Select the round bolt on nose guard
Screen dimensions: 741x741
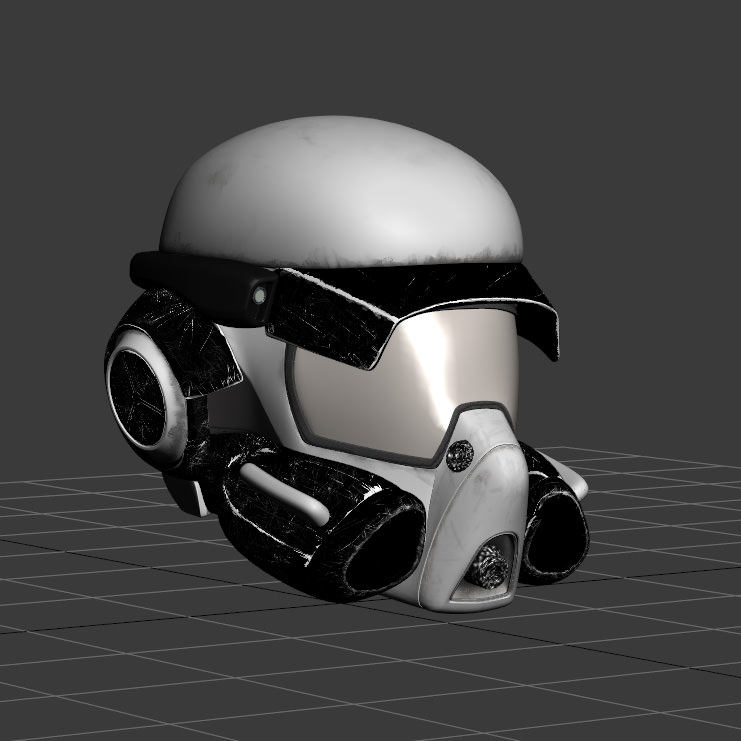[x=460, y=456]
